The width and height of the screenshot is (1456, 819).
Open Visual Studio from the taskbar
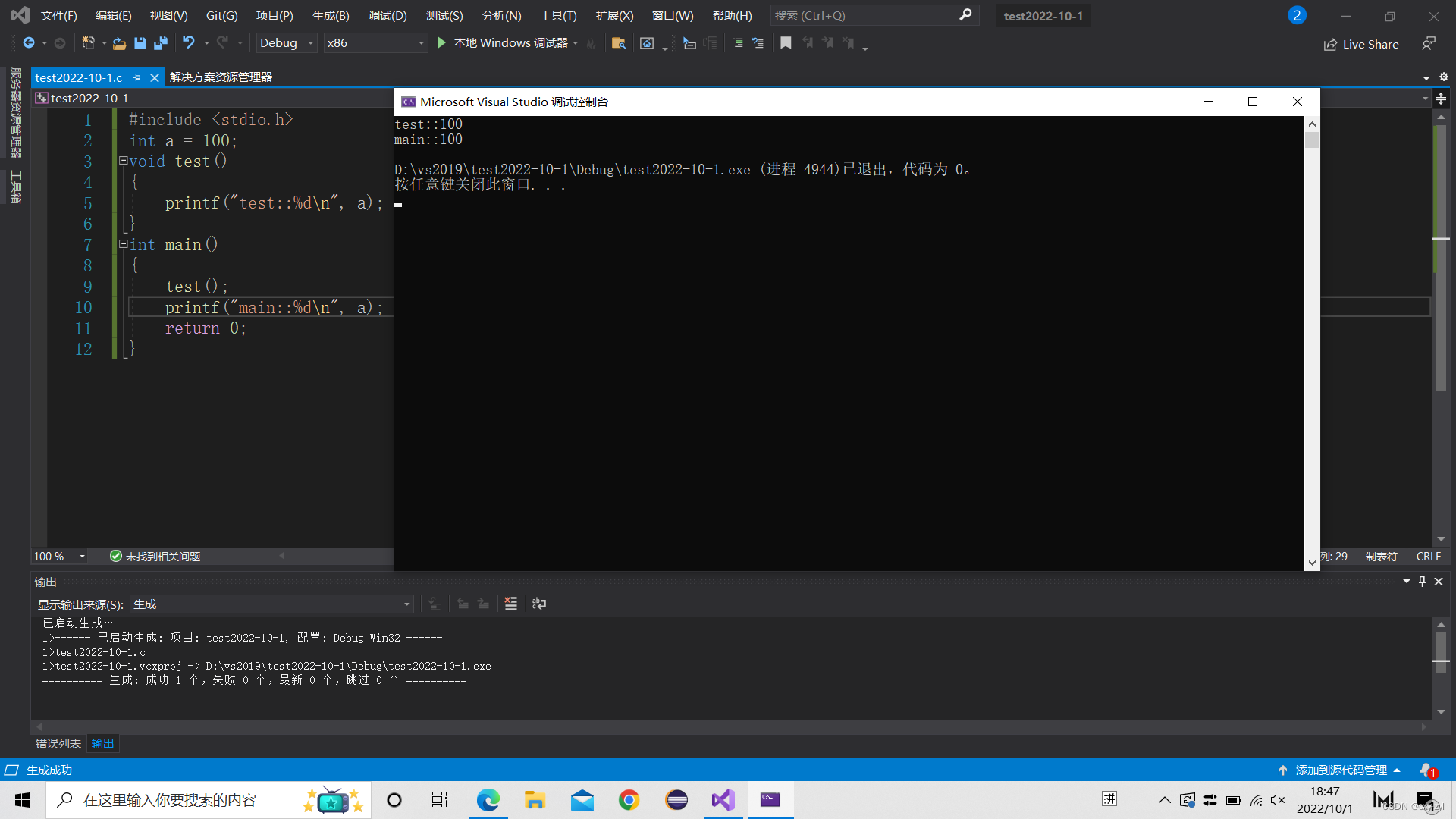[723, 800]
